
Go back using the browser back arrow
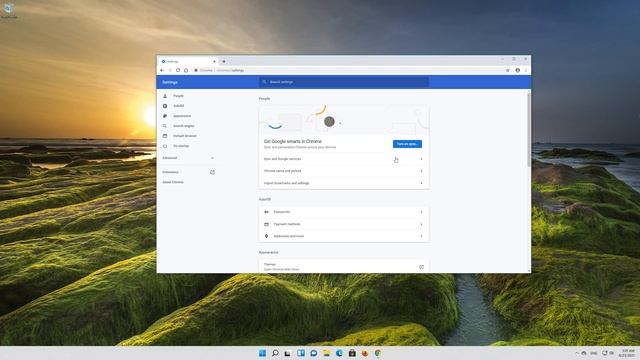tap(162, 70)
